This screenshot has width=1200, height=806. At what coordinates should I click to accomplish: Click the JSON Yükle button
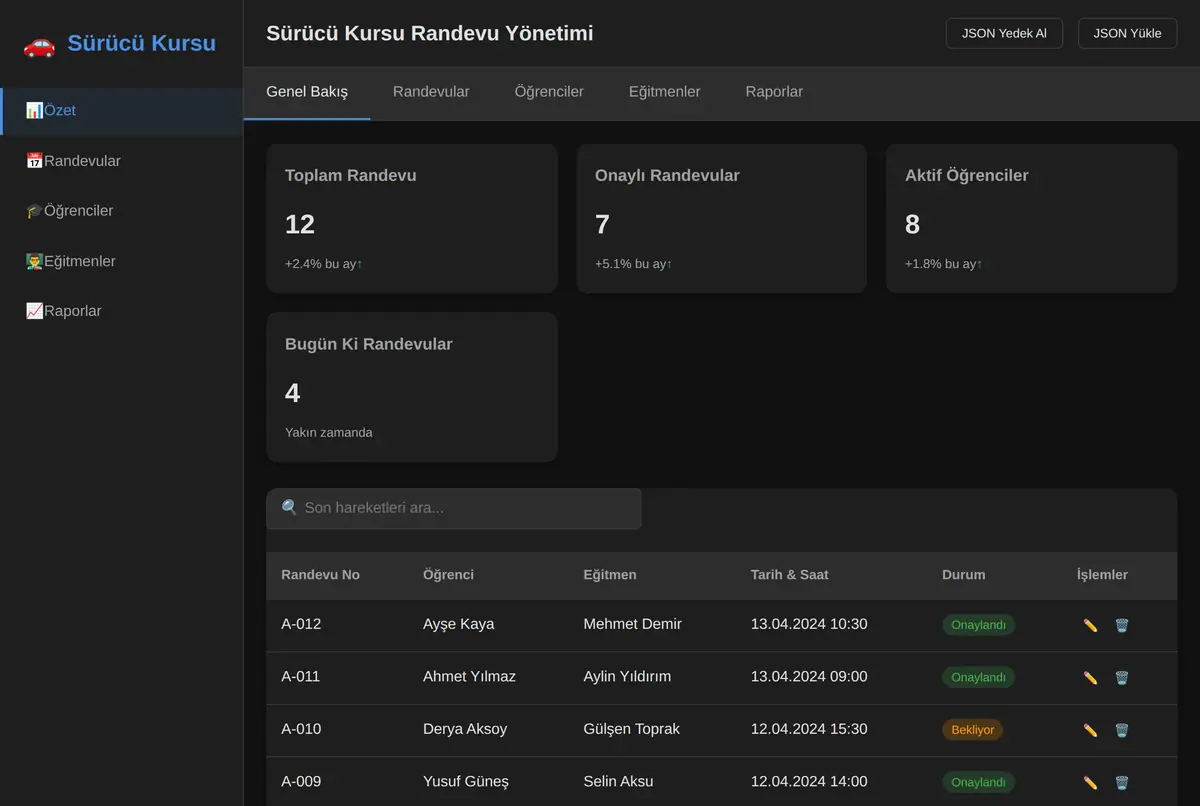point(1127,33)
